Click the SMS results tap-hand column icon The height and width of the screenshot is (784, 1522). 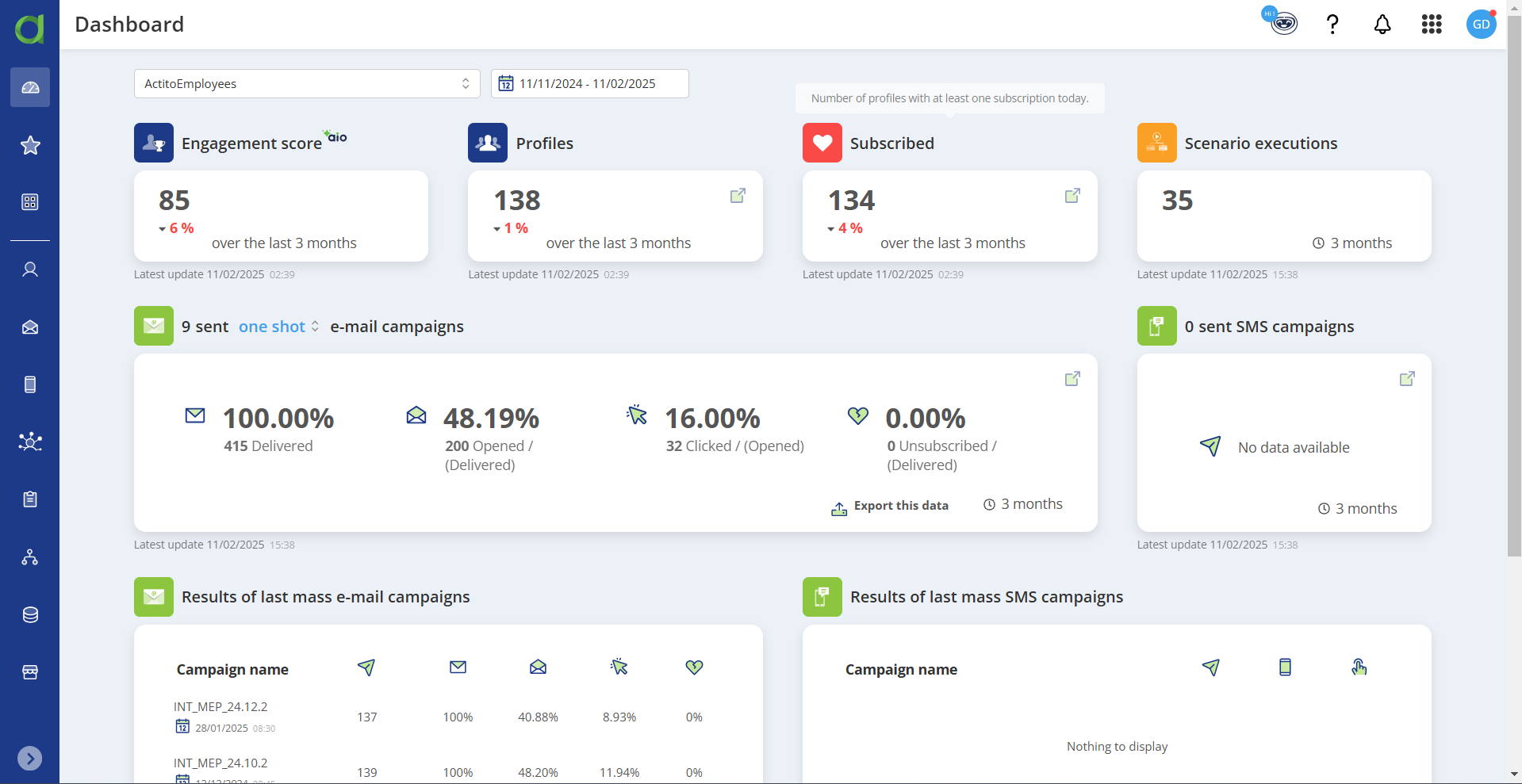(x=1359, y=667)
